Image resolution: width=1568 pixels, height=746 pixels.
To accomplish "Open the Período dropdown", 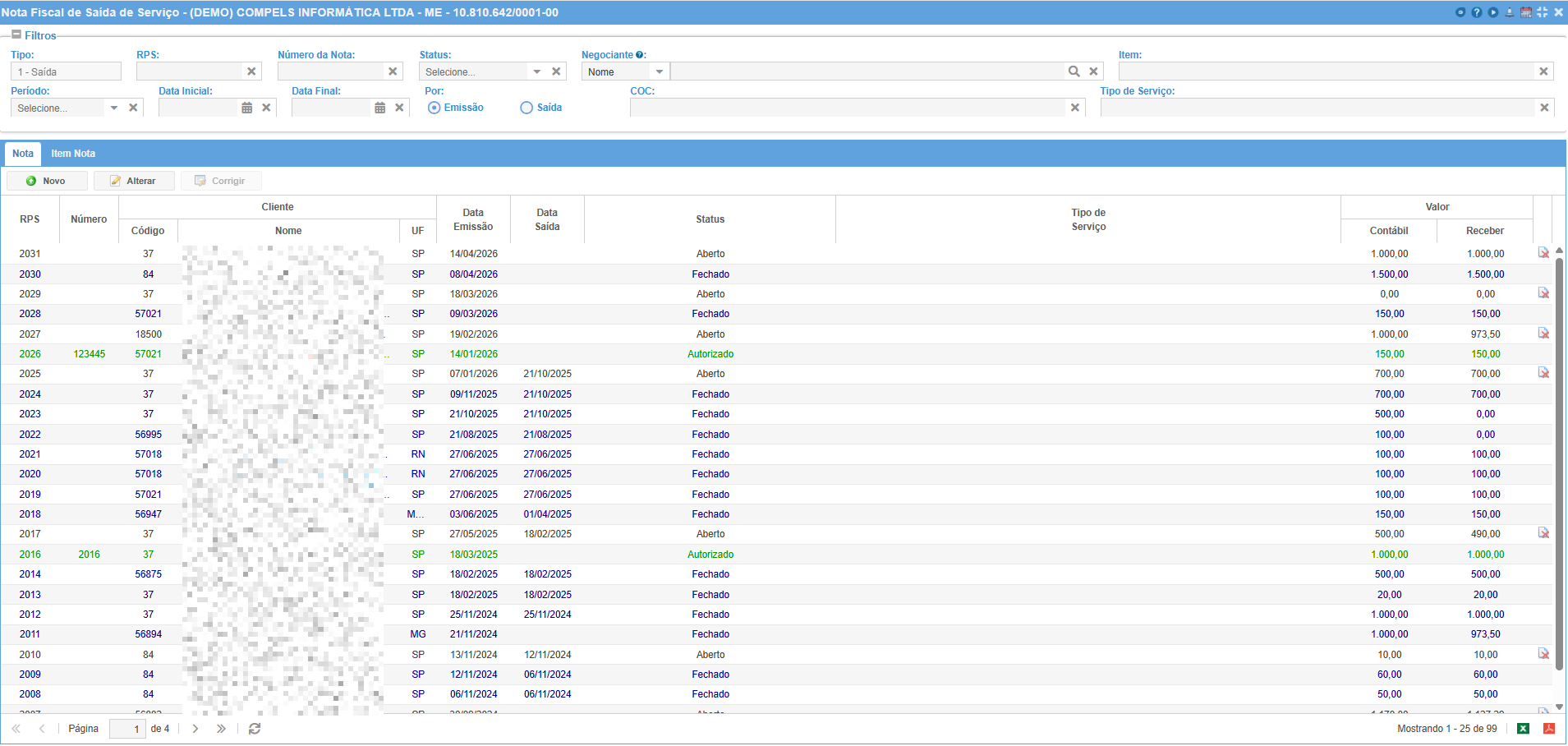I will point(114,108).
